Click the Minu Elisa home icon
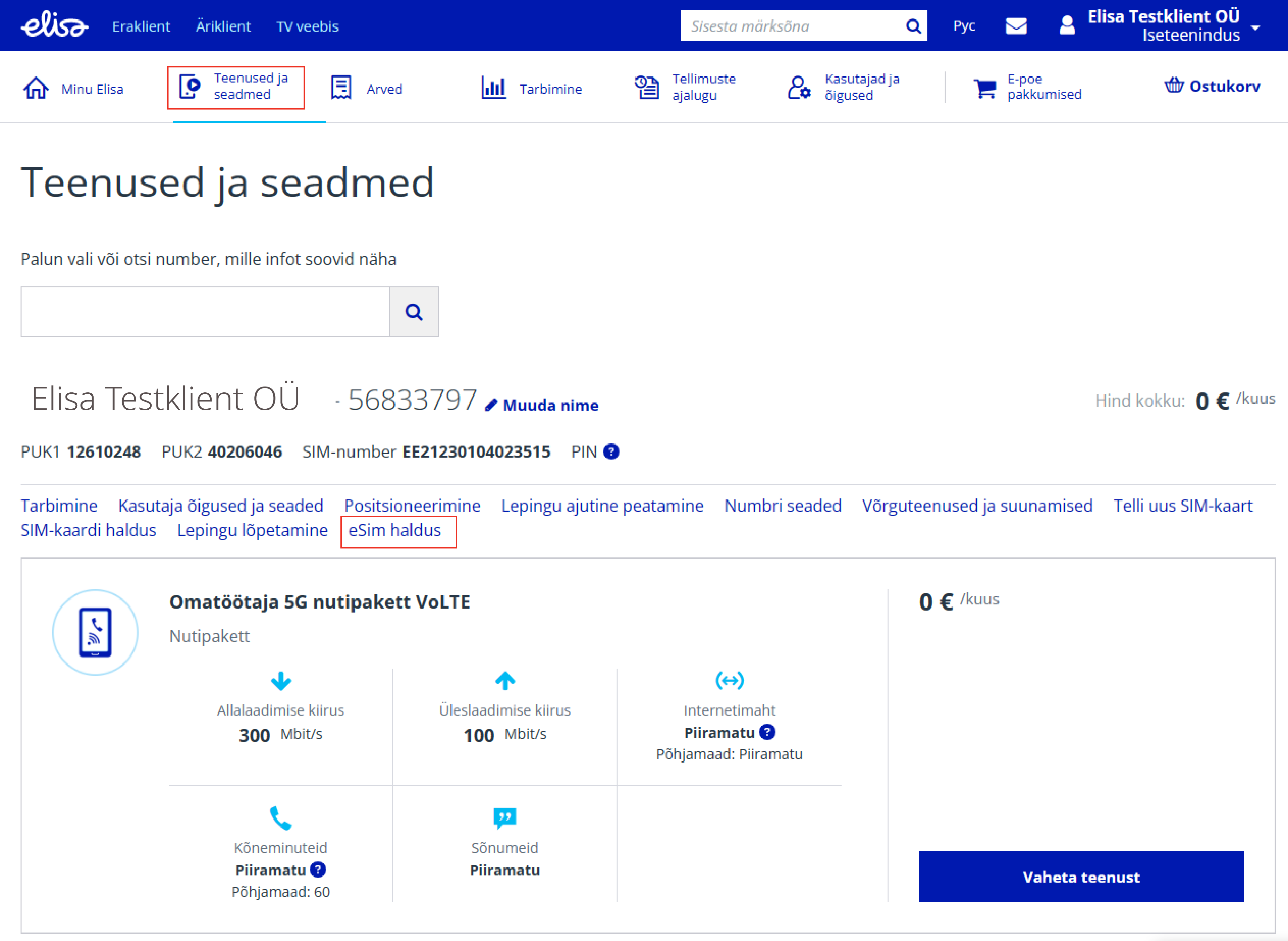The height and width of the screenshot is (941, 1288). click(x=36, y=88)
